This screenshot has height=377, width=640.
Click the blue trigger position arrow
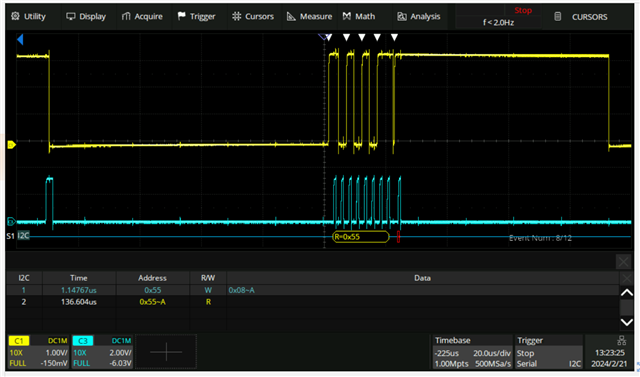[20, 40]
